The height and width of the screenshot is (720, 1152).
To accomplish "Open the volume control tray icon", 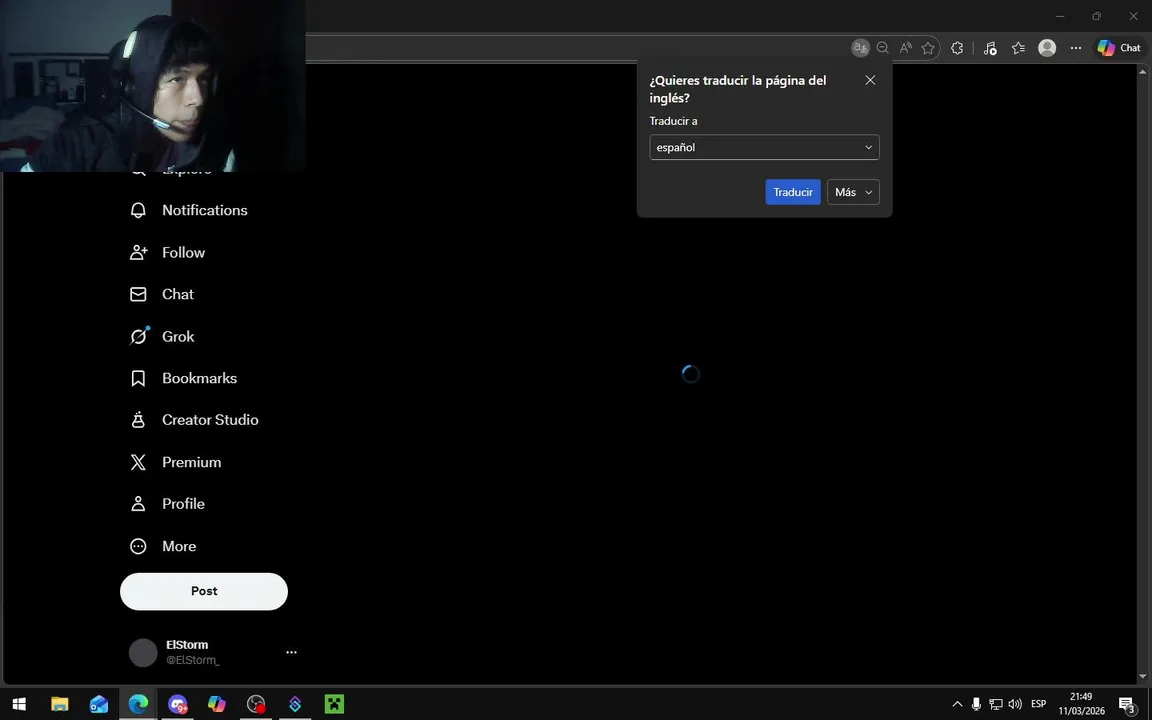I will pyautogui.click(x=1015, y=704).
